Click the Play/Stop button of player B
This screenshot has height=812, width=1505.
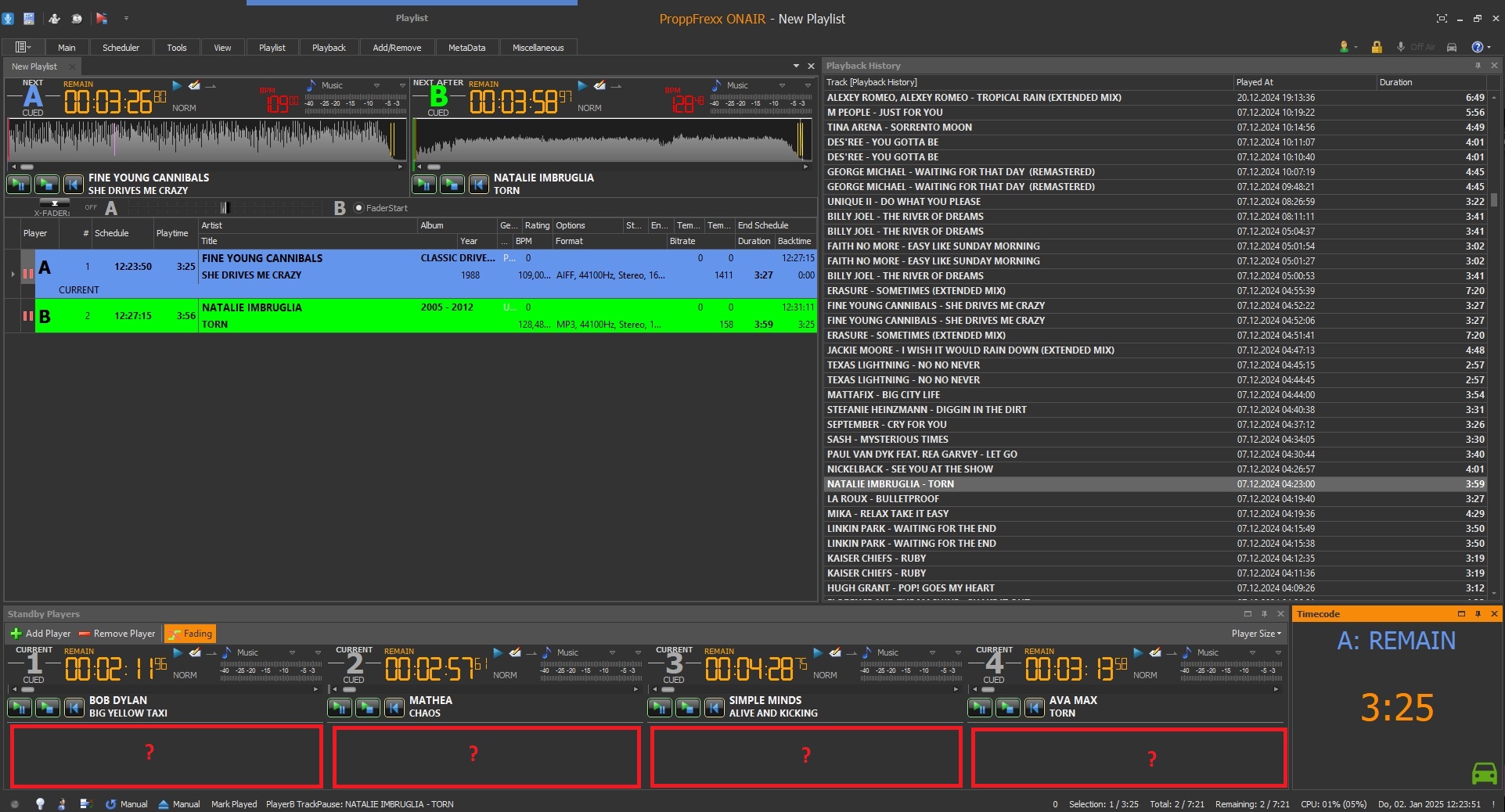pyautogui.click(x=452, y=185)
